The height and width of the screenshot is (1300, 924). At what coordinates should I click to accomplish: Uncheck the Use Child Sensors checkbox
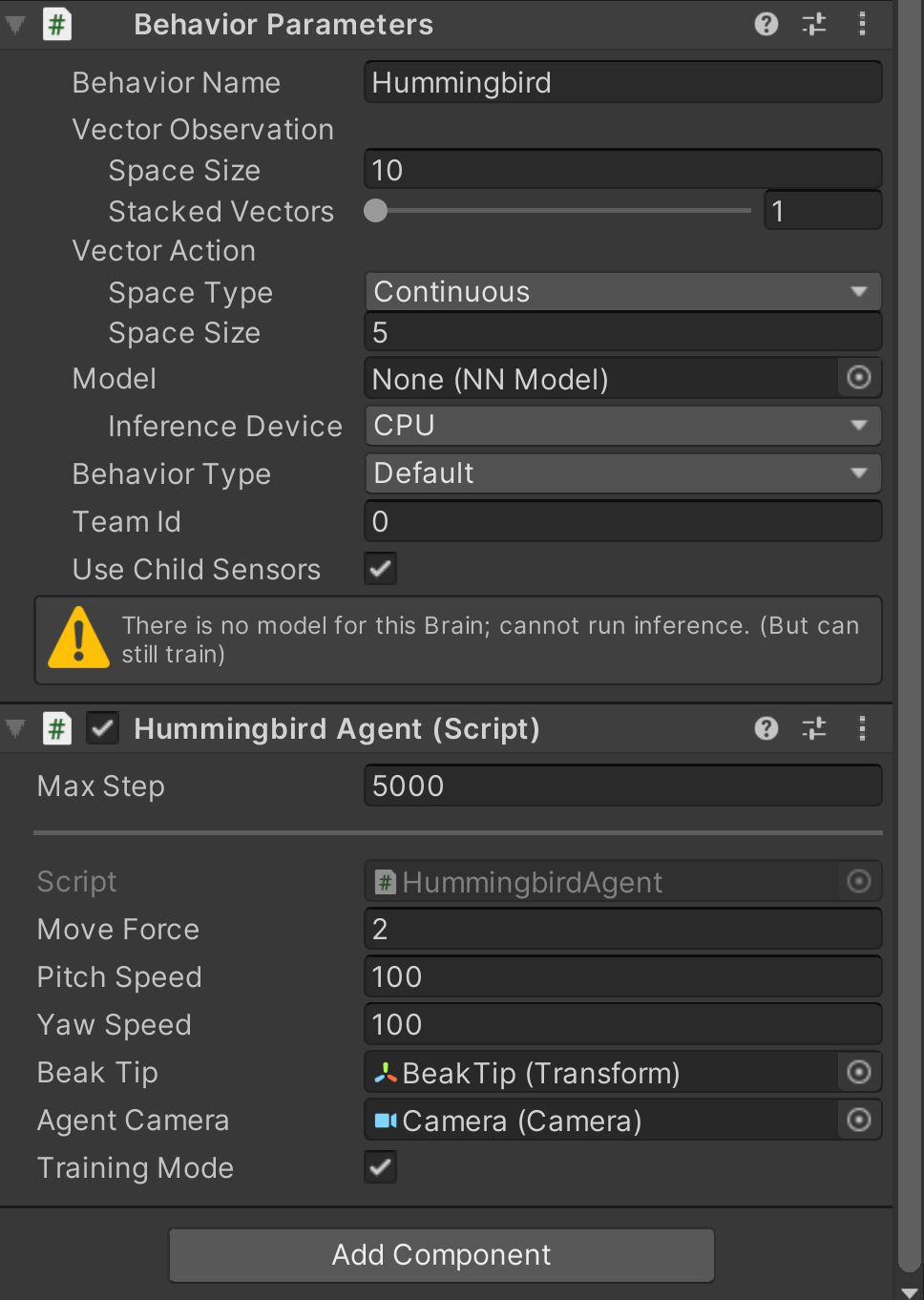point(379,568)
